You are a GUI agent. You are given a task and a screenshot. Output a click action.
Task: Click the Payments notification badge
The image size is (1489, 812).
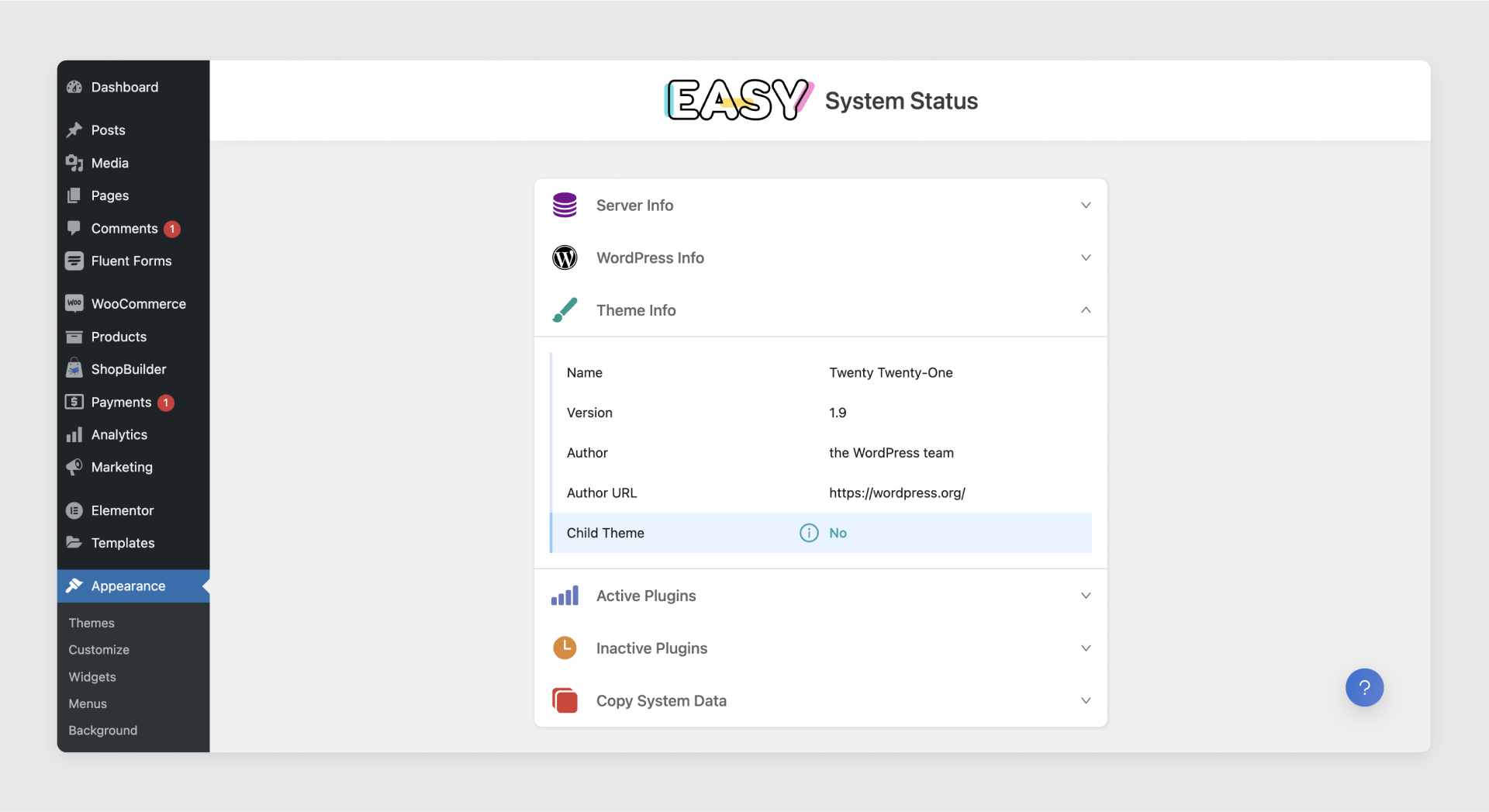coord(166,403)
